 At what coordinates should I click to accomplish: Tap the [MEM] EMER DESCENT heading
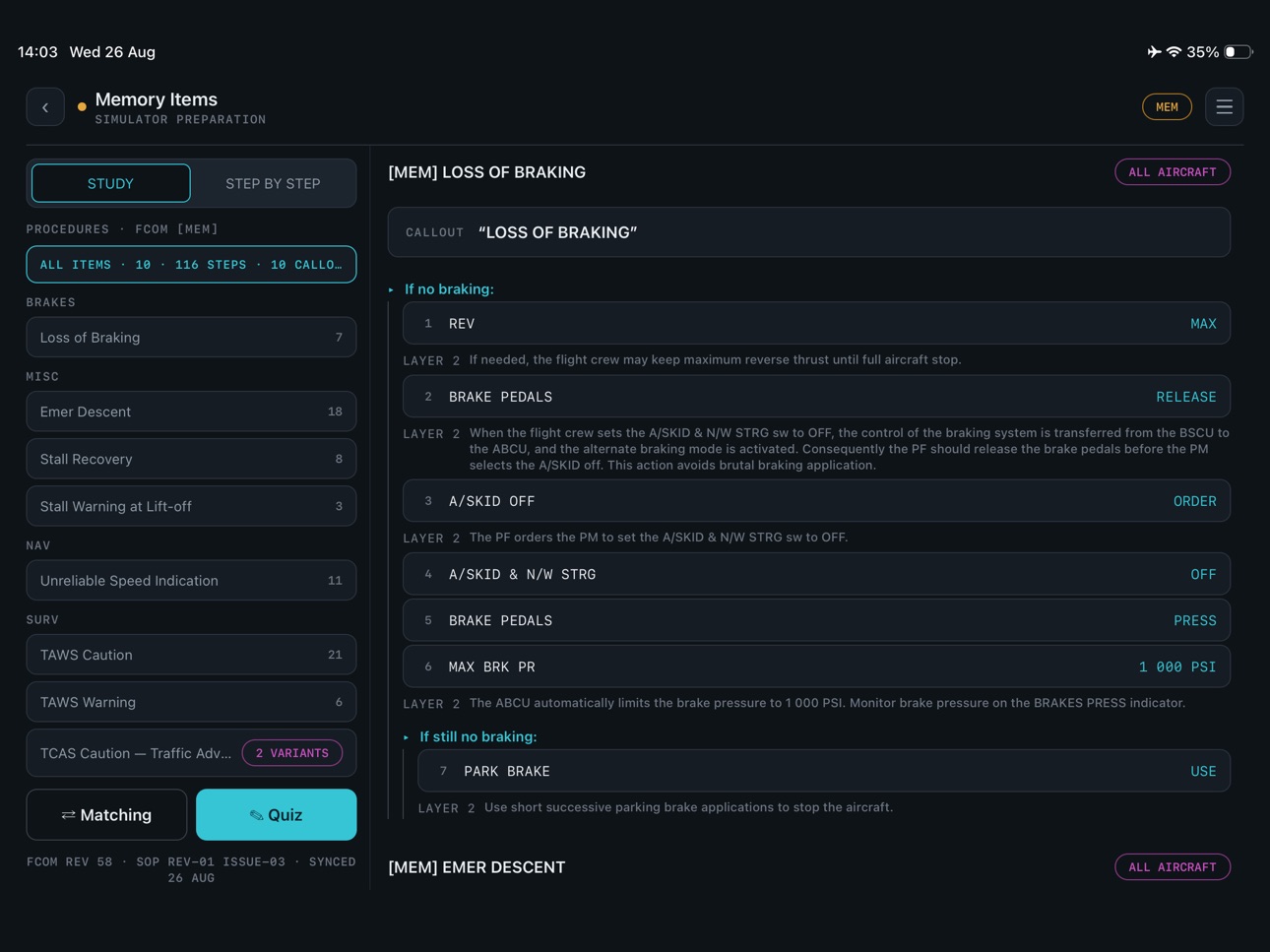(x=476, y=867)
